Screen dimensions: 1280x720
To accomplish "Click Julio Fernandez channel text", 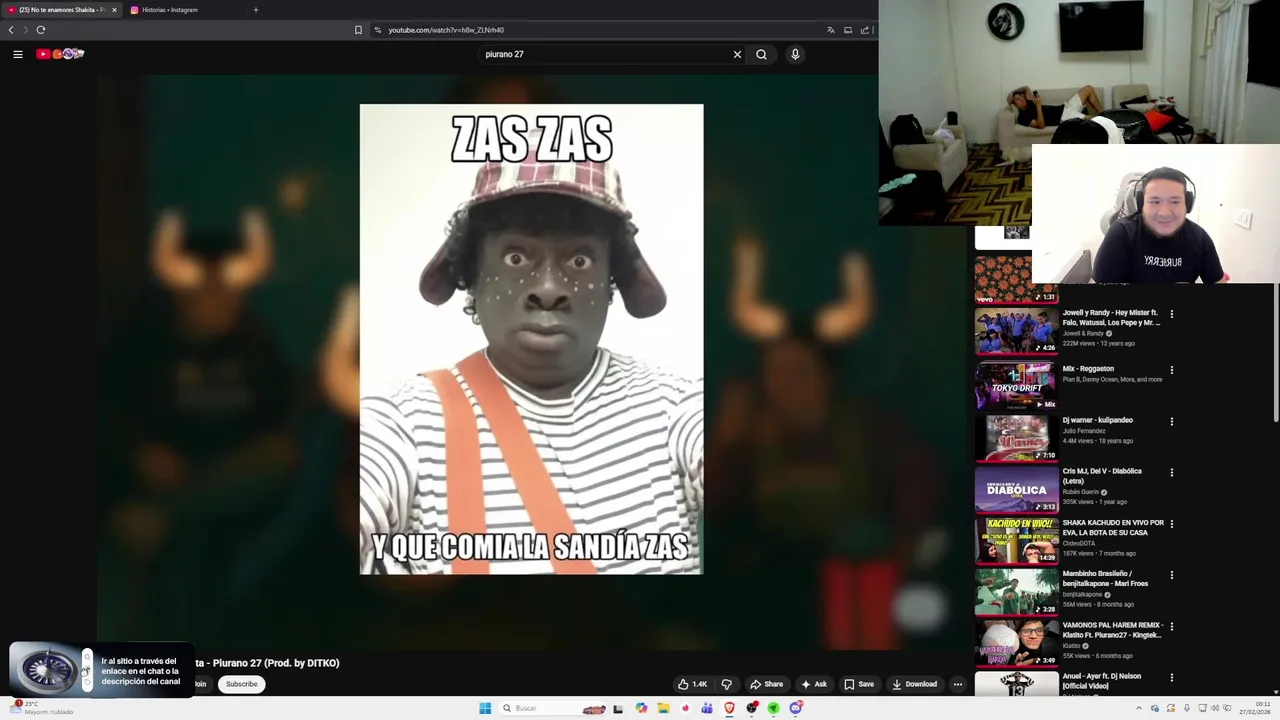I will [x=1084, y=431].
